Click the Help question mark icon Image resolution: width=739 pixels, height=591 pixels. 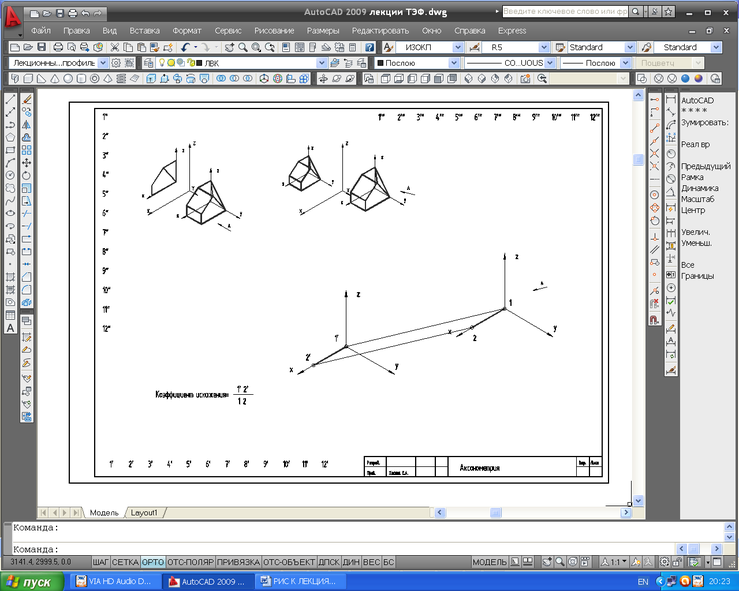[370, 47]
